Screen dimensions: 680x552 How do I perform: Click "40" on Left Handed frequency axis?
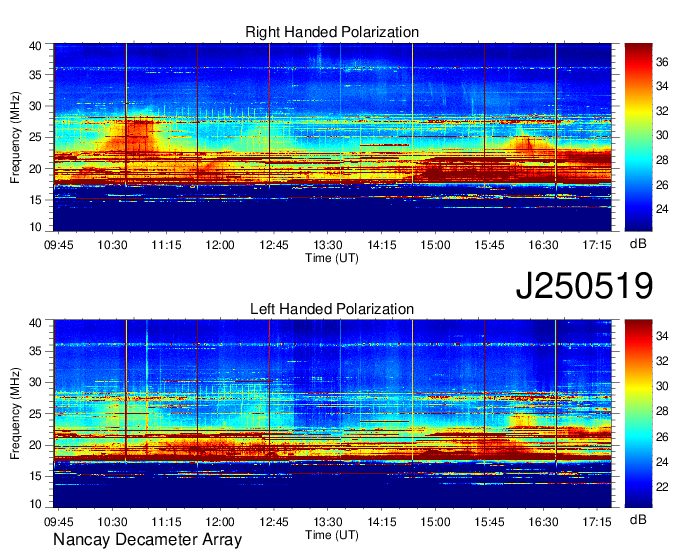click(36, 323)
